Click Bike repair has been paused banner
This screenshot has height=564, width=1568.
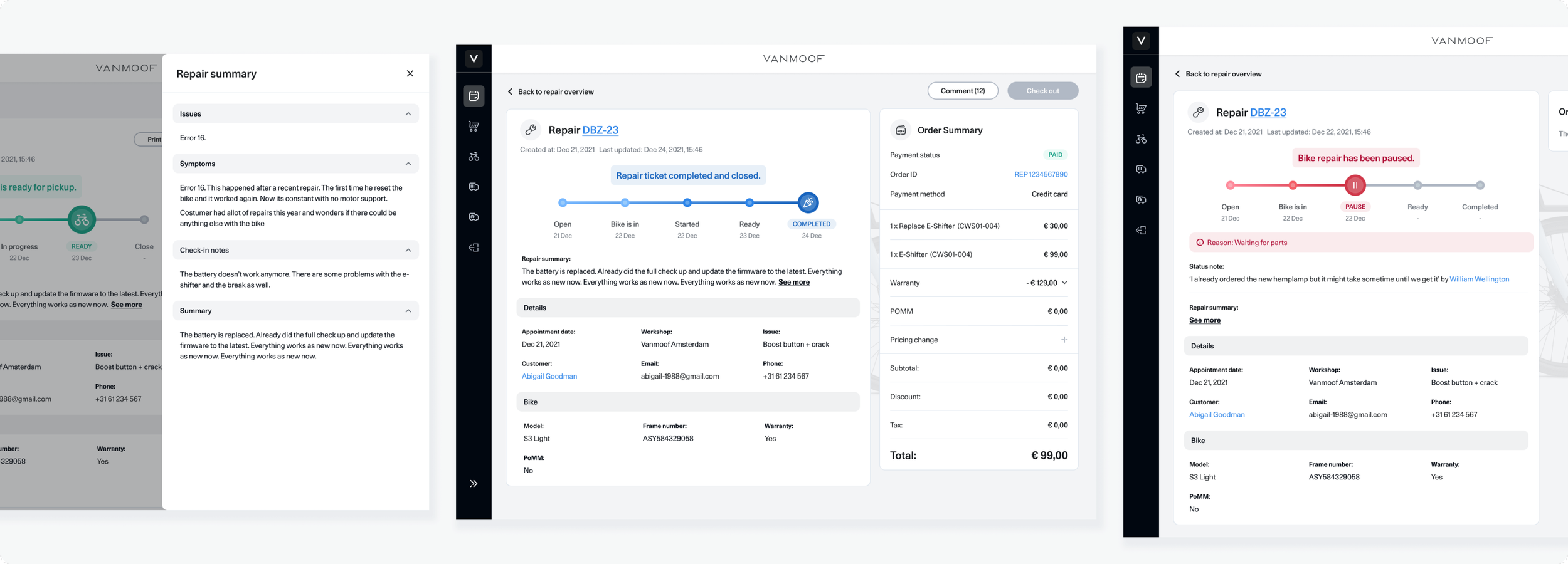coord(1356,158)
